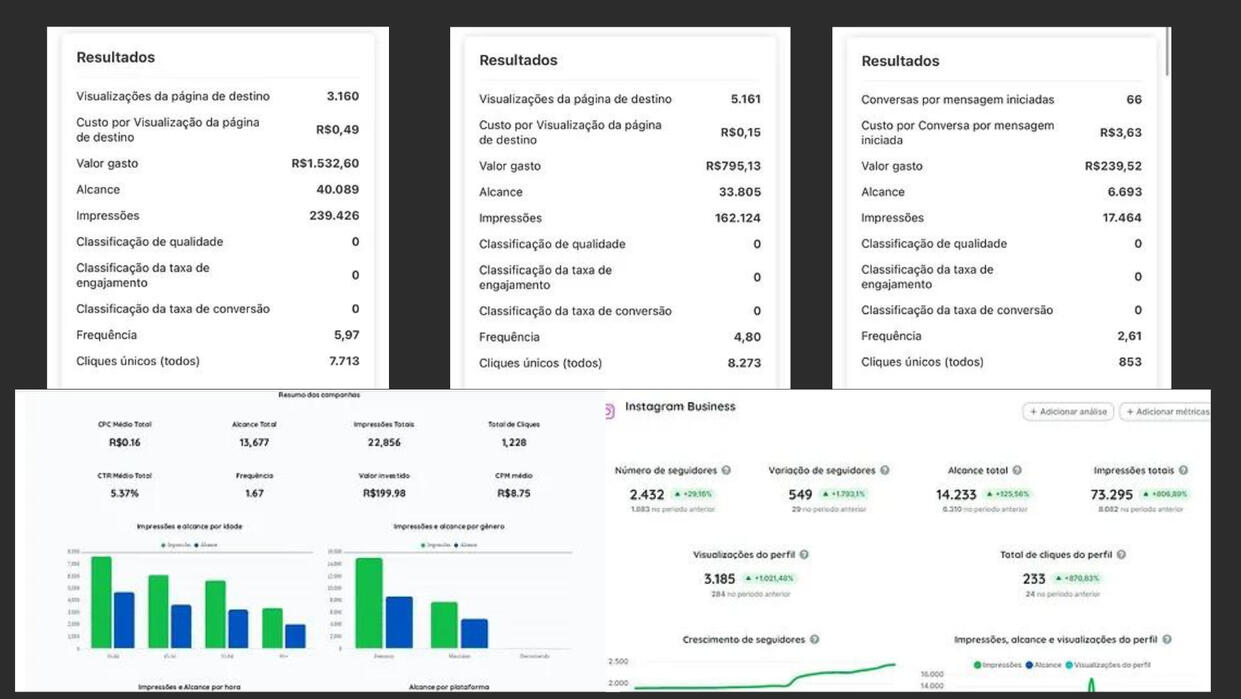The image size is (1241, 699).
Task: Click the Adicionar análise button
Action: pos(1068,412)
